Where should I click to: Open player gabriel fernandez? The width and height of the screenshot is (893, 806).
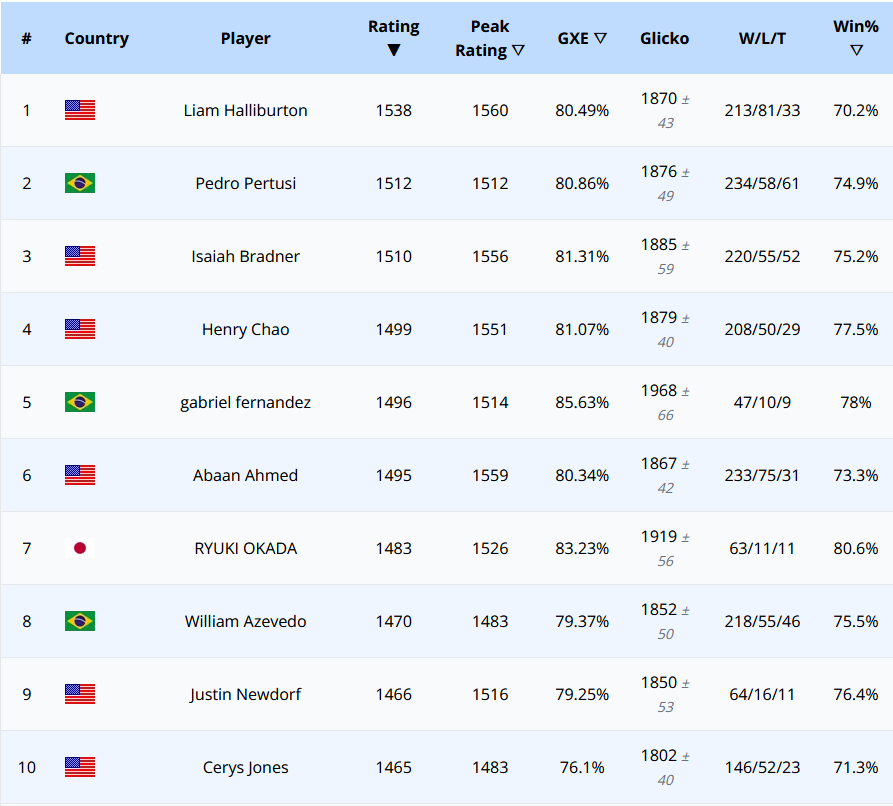click(x=245, y=402)
